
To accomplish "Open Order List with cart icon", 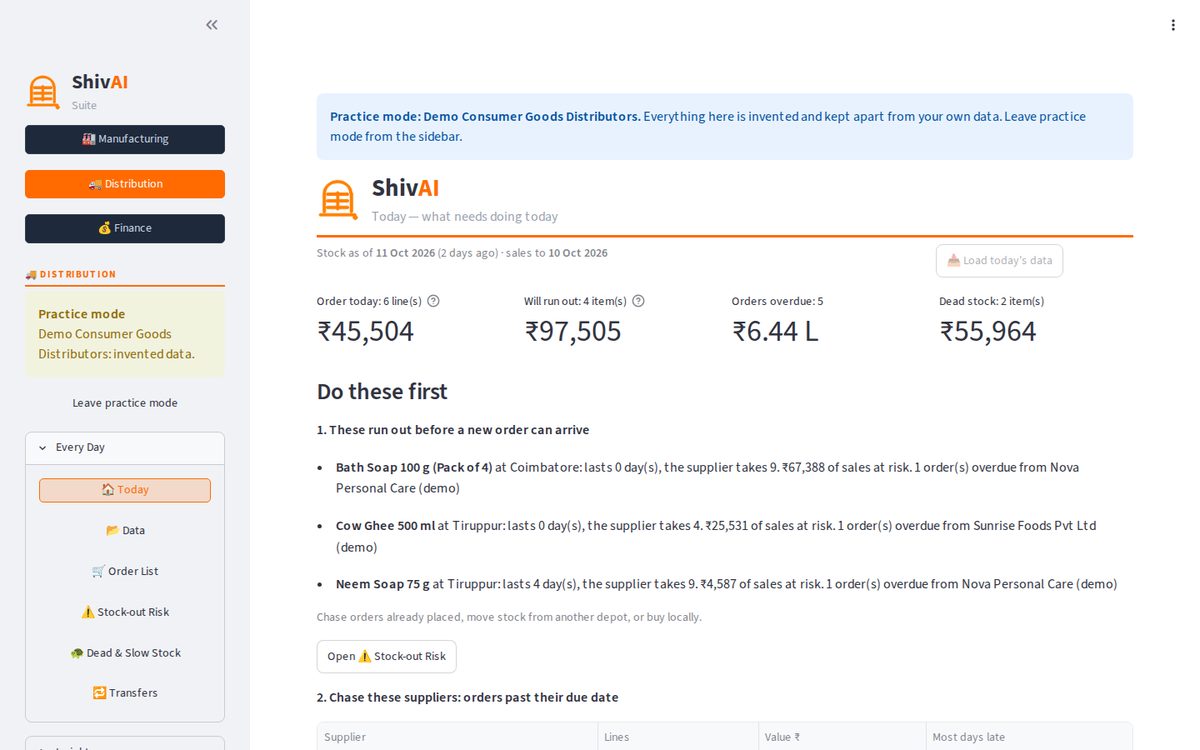I will click(x=125, y=571).
